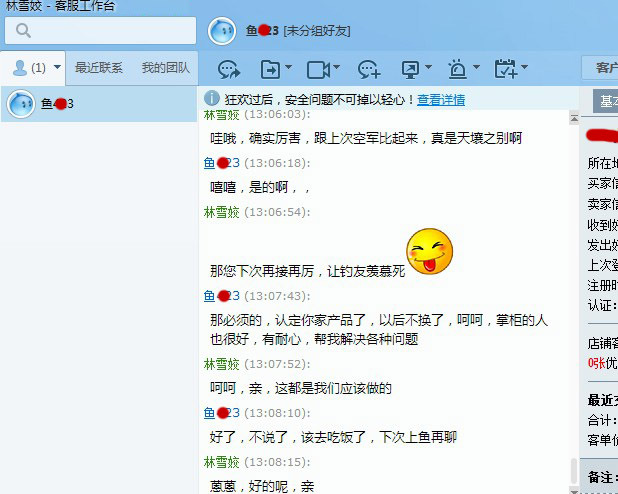The height and width of the screenshot is (494, 618).
Task: Expand the video call dropdown arrow
Action: 336,67
